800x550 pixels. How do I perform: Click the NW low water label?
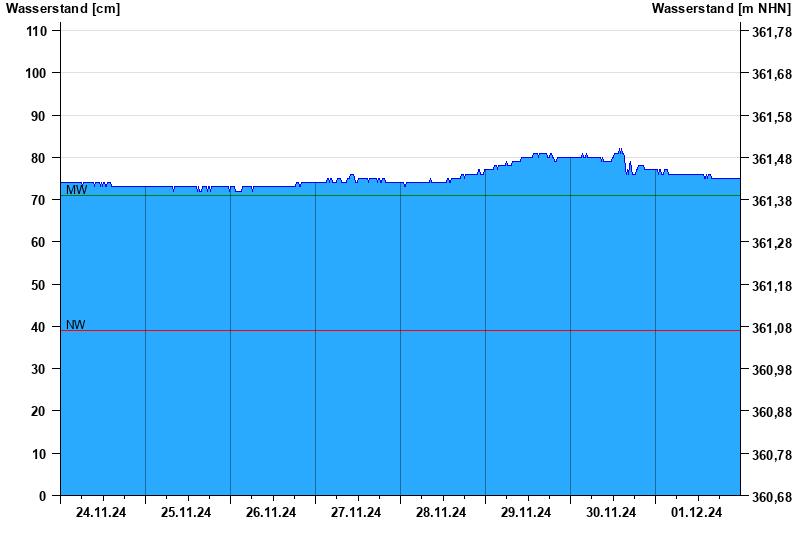point(76,325)
